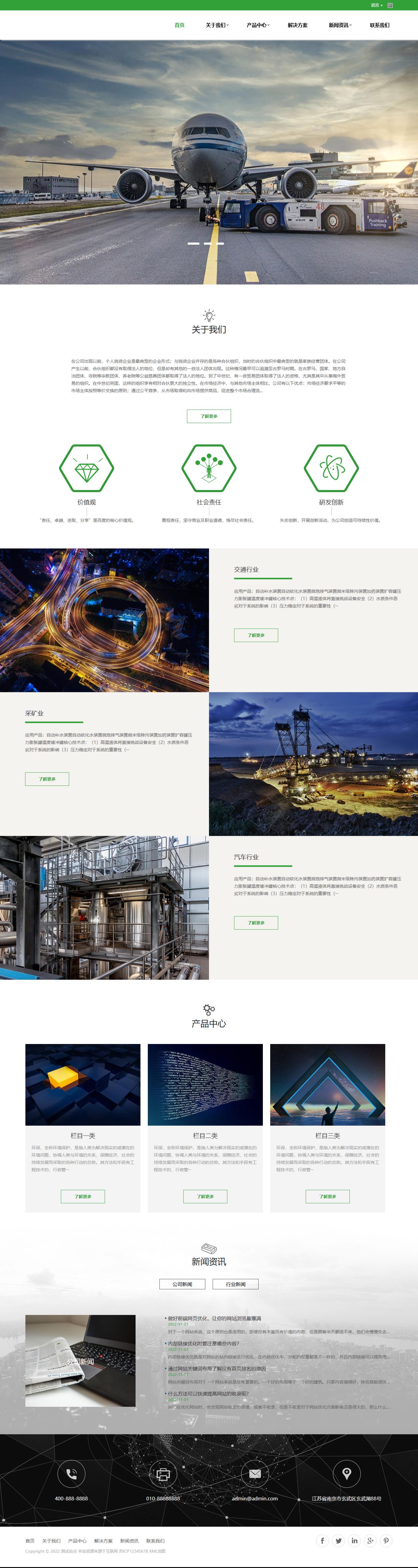Click the Pinterest footer icon

point(386,1540)
